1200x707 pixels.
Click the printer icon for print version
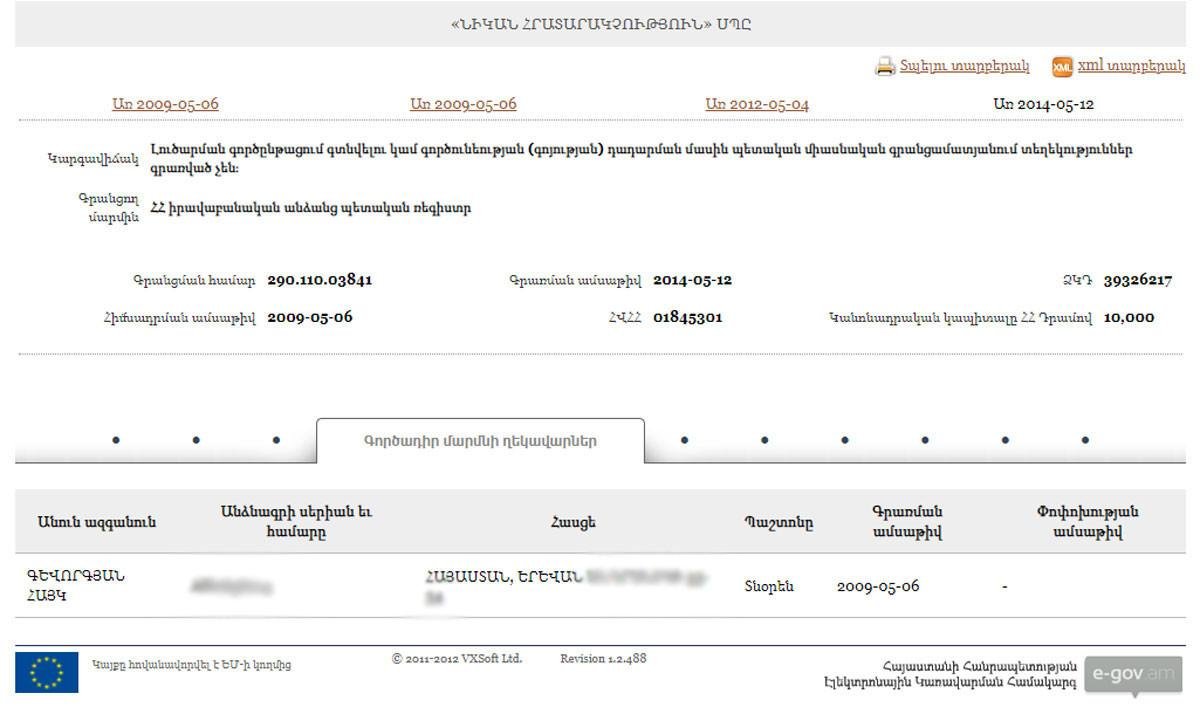(x=884, y=67)
